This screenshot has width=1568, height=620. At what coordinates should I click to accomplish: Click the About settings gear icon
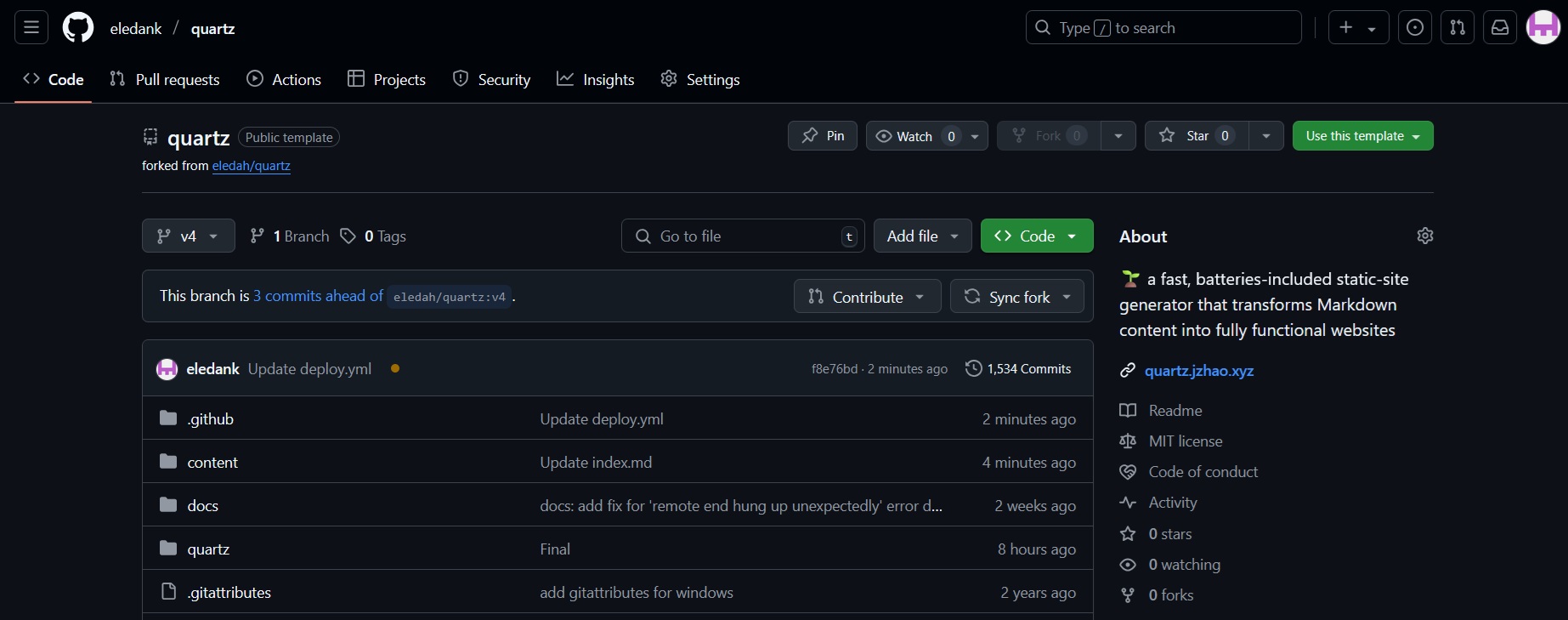[x=1425, y=236]
